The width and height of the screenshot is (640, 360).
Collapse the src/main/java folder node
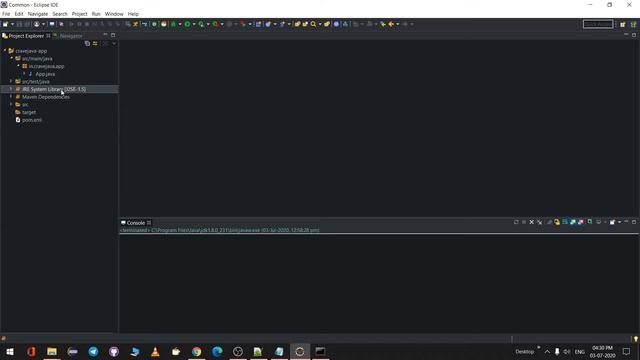click(x=11, y=58)
